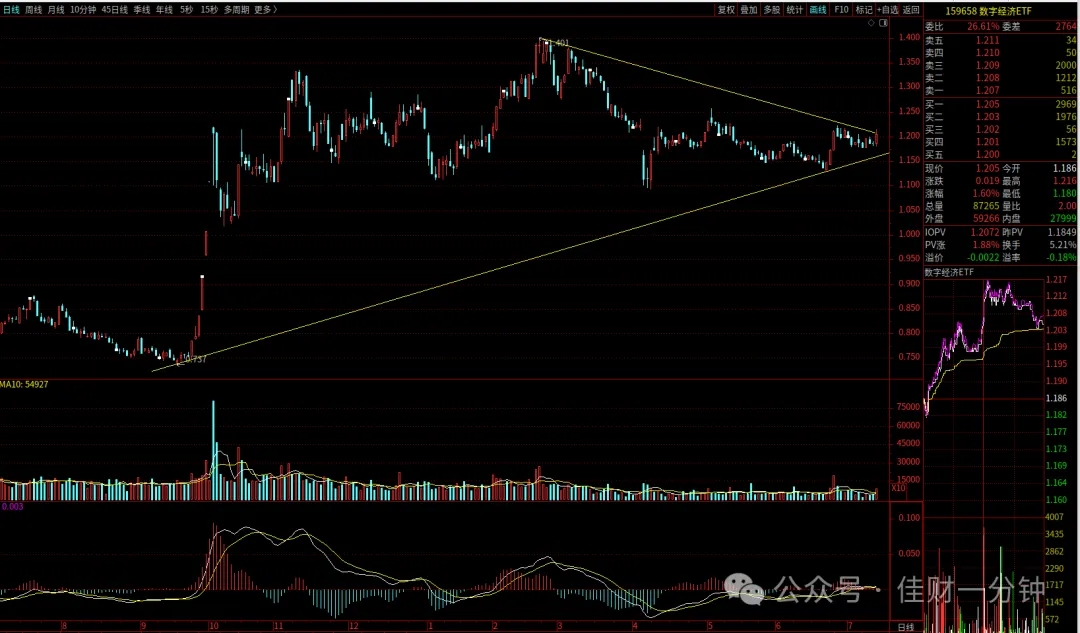The image size is (1080, 633).
Task: Click the 1.401 high price marker
Action: [561, 43]
